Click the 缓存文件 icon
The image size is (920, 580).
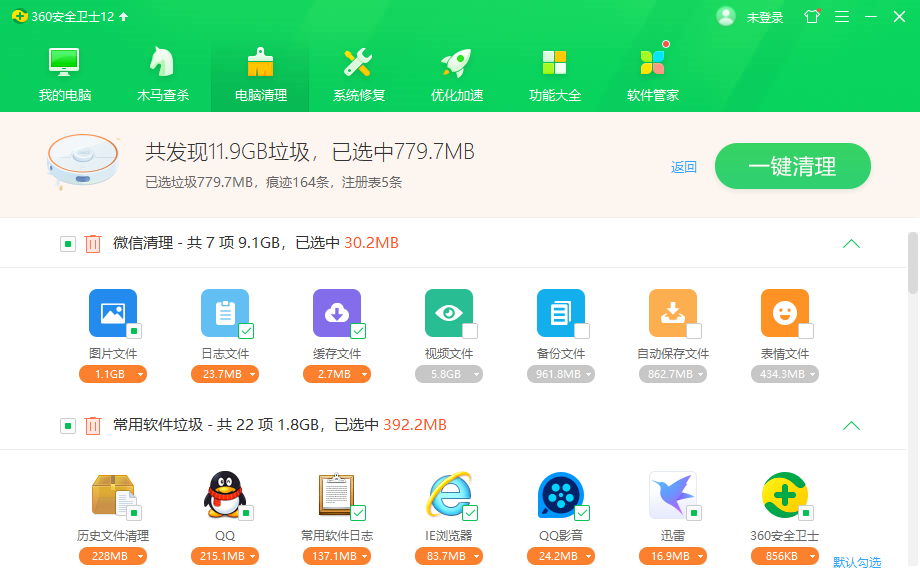337,313
